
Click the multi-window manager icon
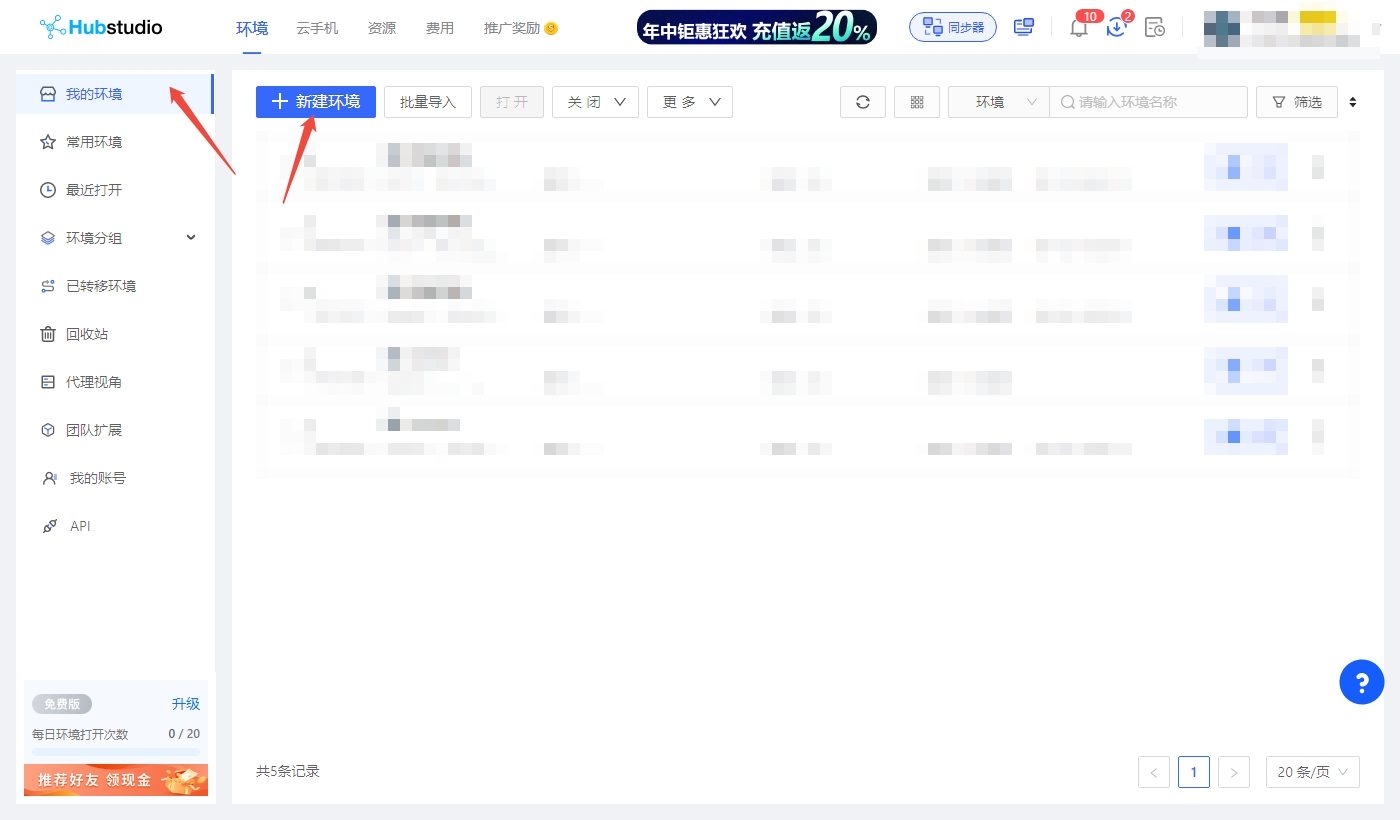coord(1023,27)
